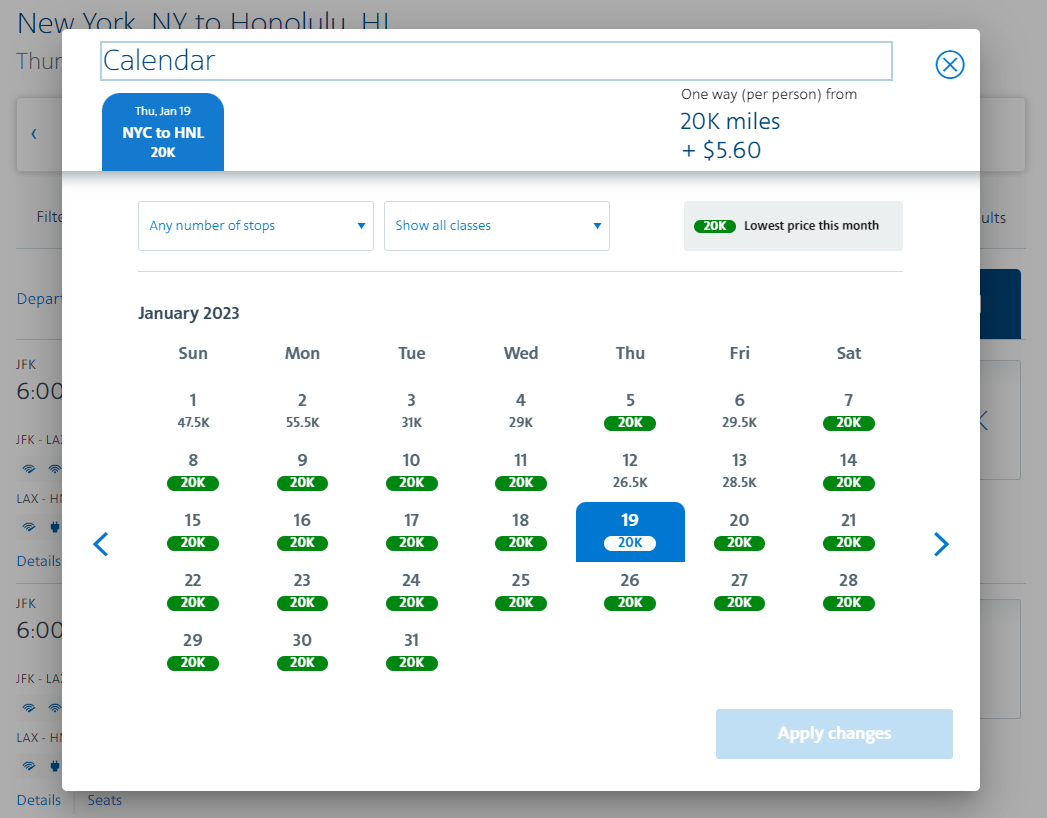Click the January 2023 month heading

pyautogui.click(x=189, y=313)
